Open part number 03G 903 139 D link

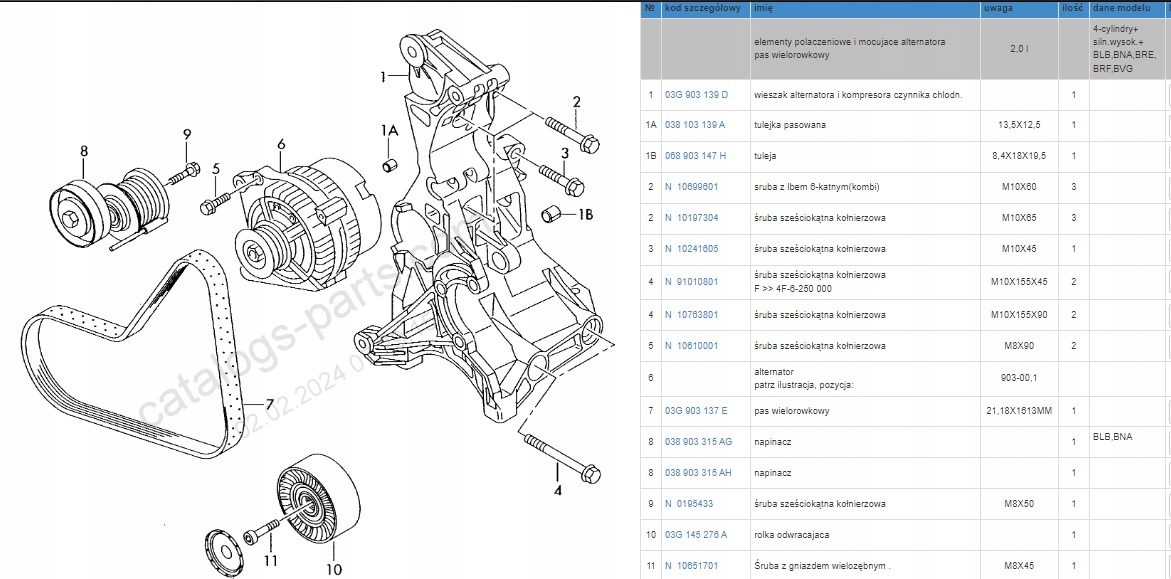click(696, 95)
